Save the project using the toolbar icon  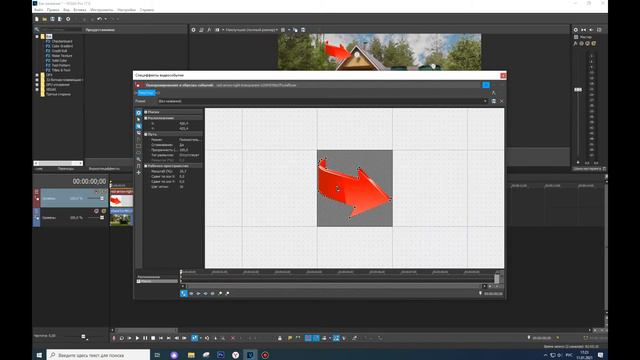point(52,19)
